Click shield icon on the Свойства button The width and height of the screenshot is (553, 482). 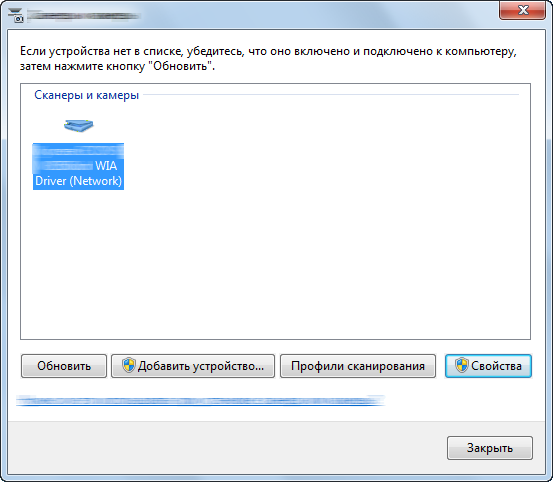462,365
